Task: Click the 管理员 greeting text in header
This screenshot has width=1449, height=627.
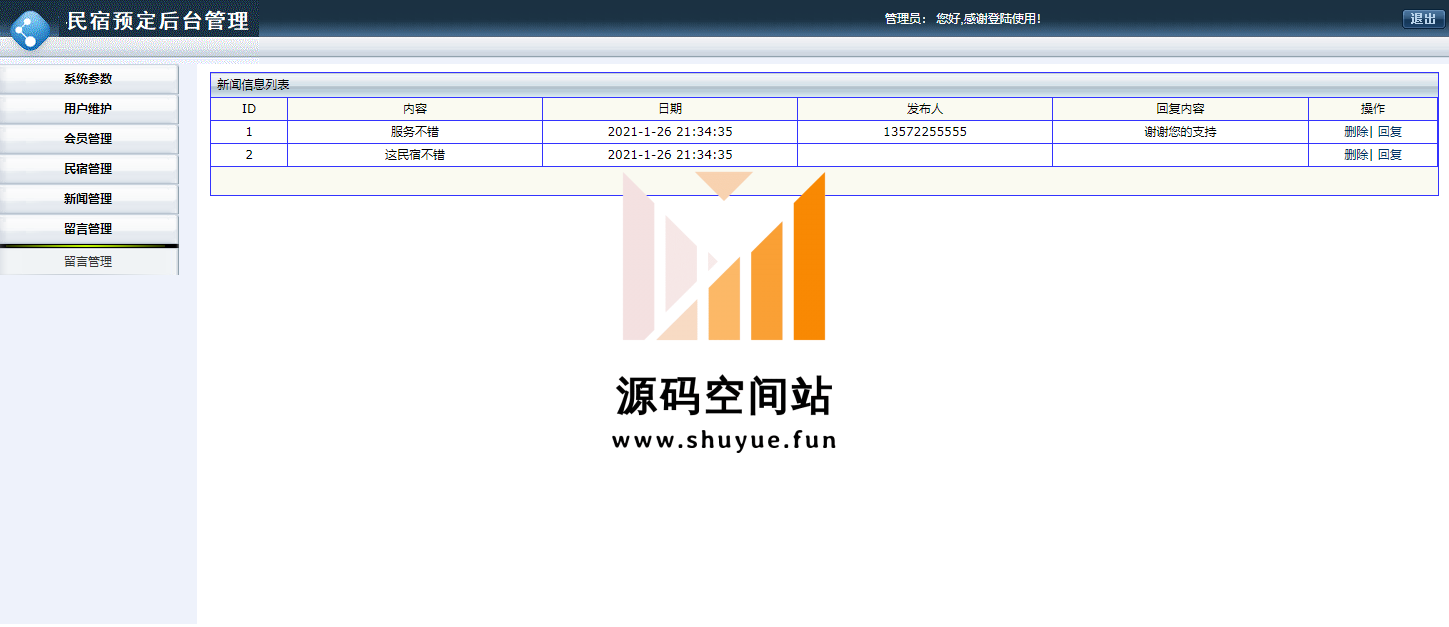Action: (x=963, y=19)
